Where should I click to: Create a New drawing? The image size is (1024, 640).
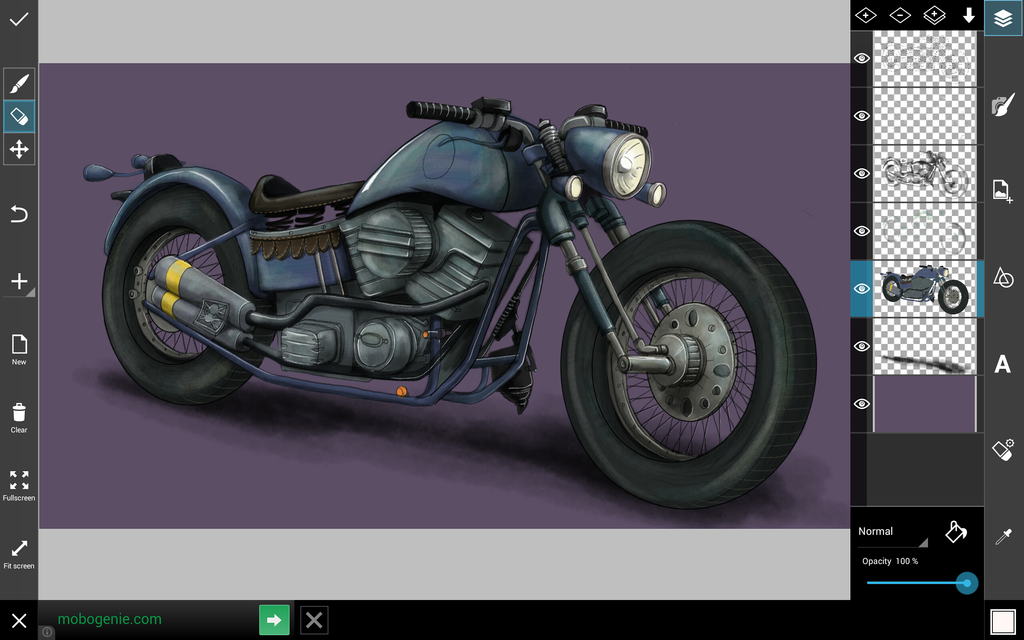[19, 350]
